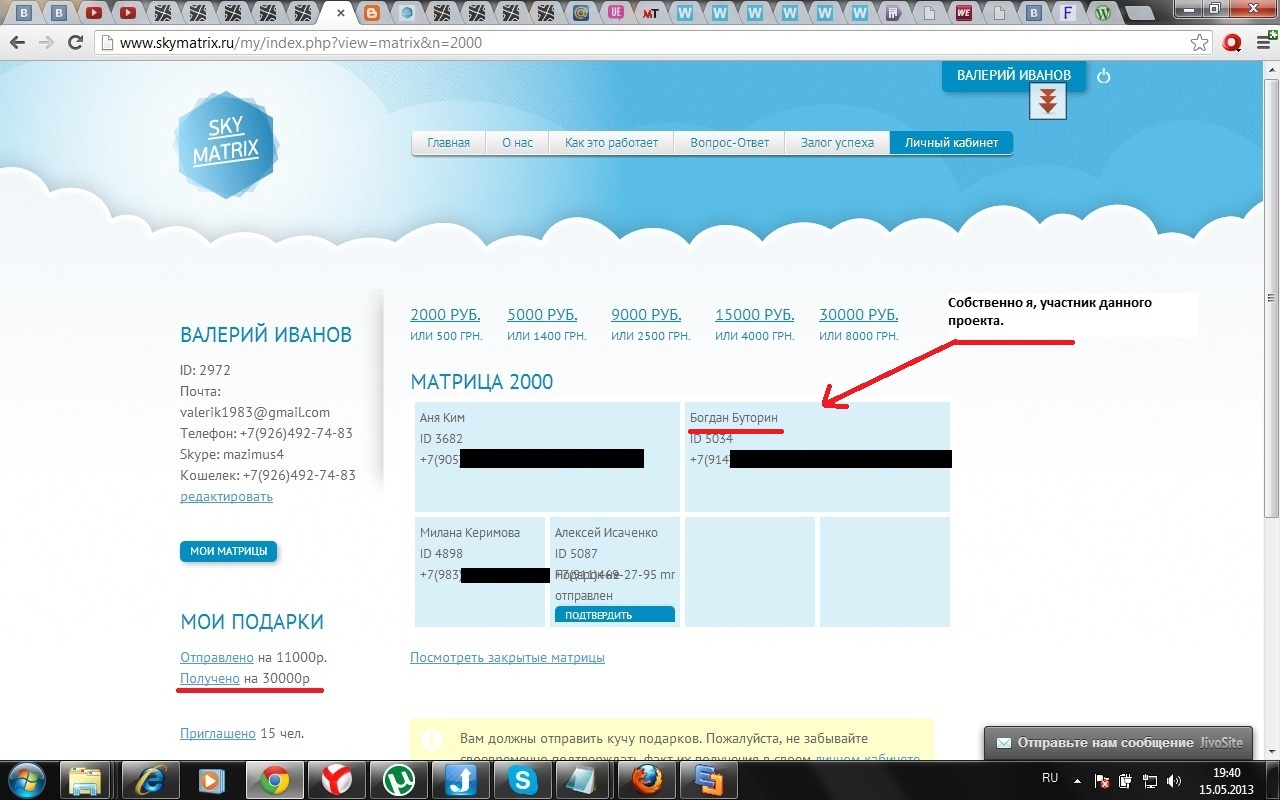Switch to the tab with the purple UE icon
This screenshot has height=800, width=1280.
coord(616,13)
